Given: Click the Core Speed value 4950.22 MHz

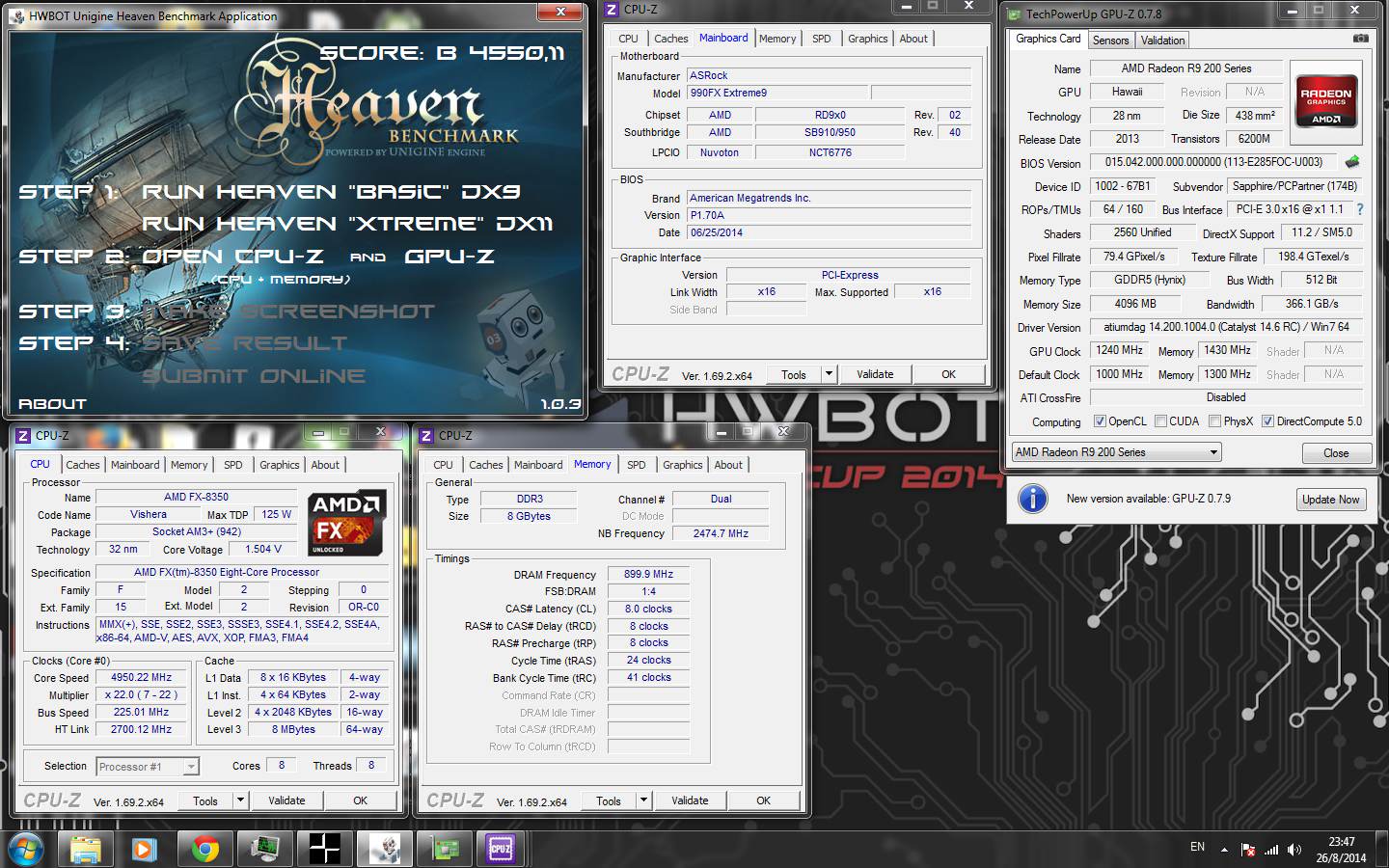Looking at the screenshot, I should pyautogui.click(x=141, y=677).
